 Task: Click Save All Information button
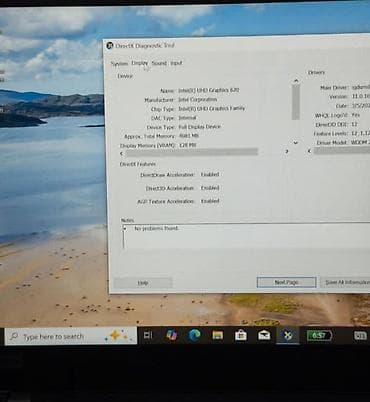tap(345, 282)
